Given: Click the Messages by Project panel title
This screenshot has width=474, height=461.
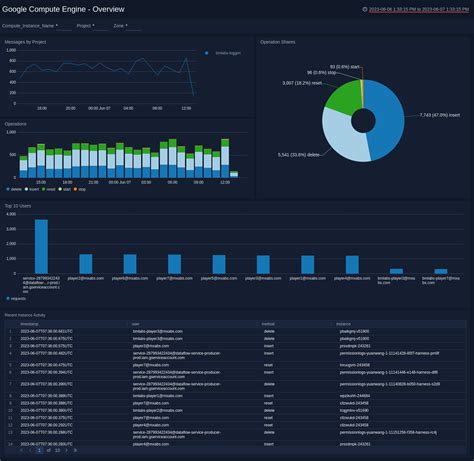Looking at the screenshot, I should (25, 42).
